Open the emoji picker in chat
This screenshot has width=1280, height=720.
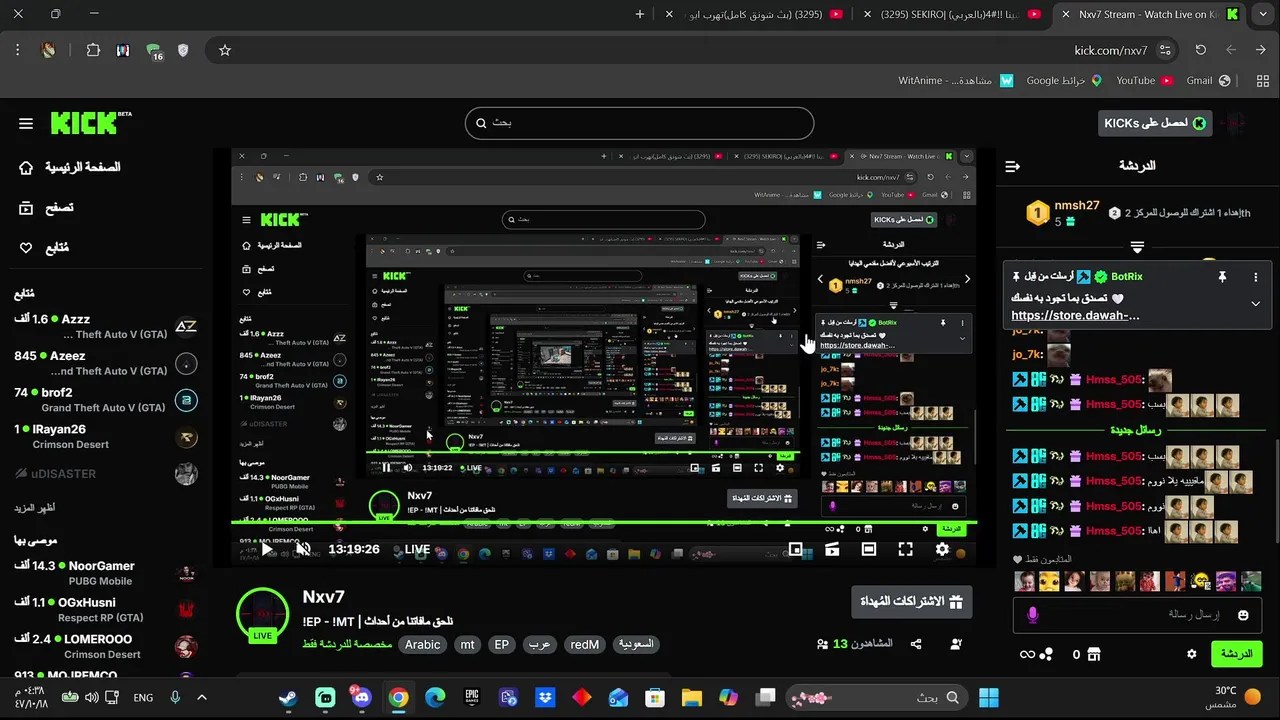(x=1243, y=615)
